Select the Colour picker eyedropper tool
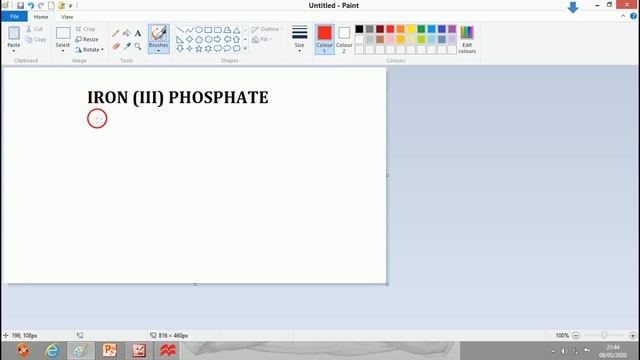This screenshot has height=360, width=640. pyautogui.click(x=127, y=46)
